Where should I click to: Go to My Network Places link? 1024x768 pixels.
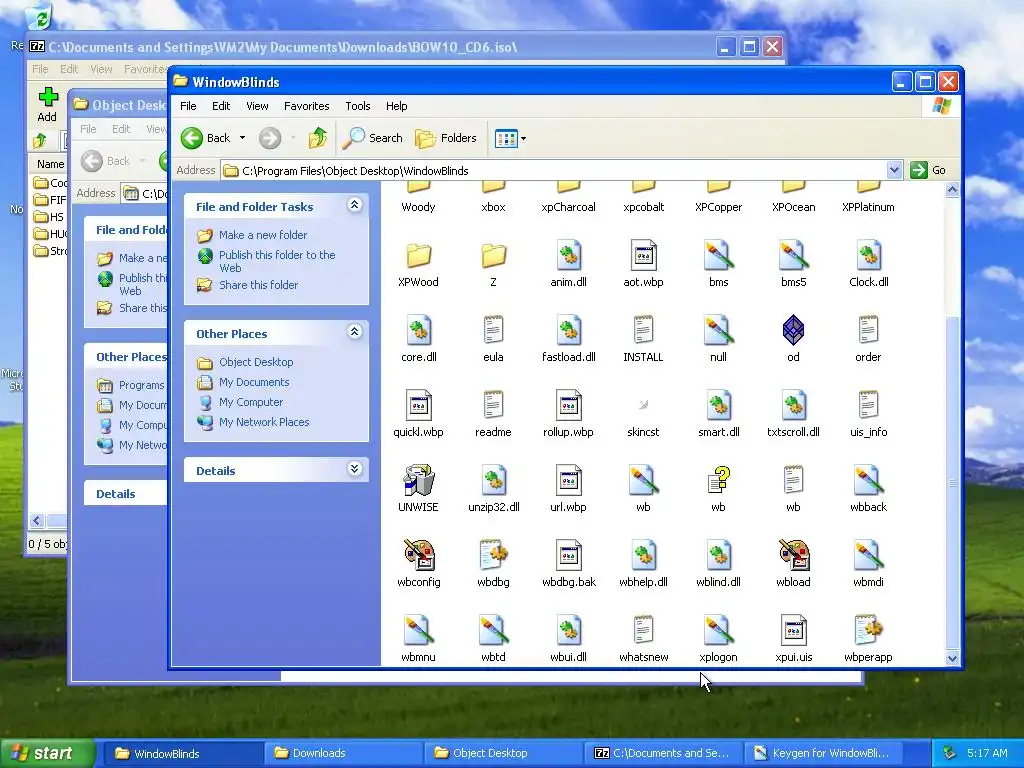click(x=264, y=422)
